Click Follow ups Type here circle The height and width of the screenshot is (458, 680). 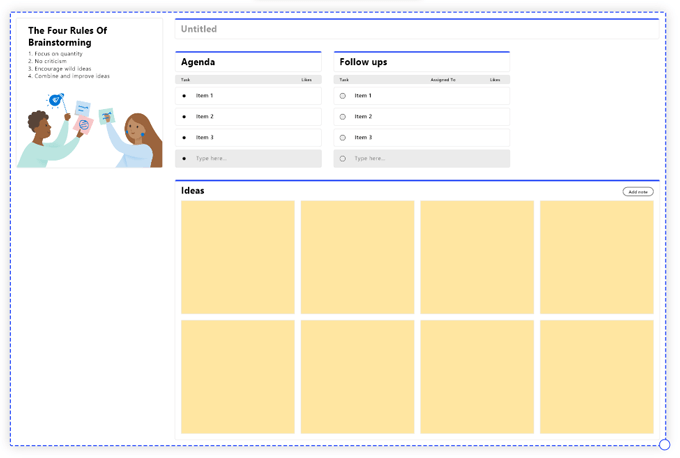(343, 159)
